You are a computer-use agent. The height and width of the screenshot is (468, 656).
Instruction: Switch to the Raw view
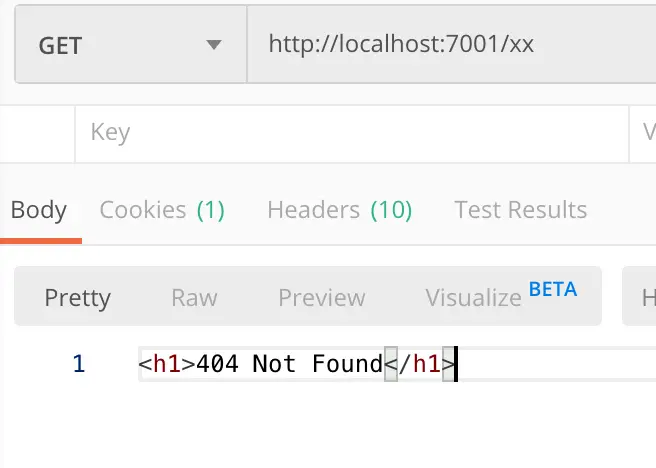(194, 297)
